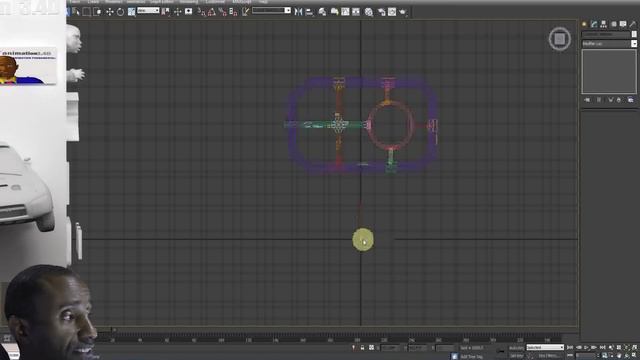Switch to the Display command panel tab
This screenshot has height=360, width=640.
coord(623,24)
